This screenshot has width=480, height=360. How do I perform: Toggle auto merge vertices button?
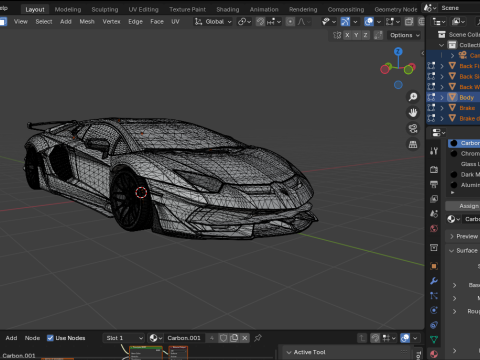click(x=378, y=35)
